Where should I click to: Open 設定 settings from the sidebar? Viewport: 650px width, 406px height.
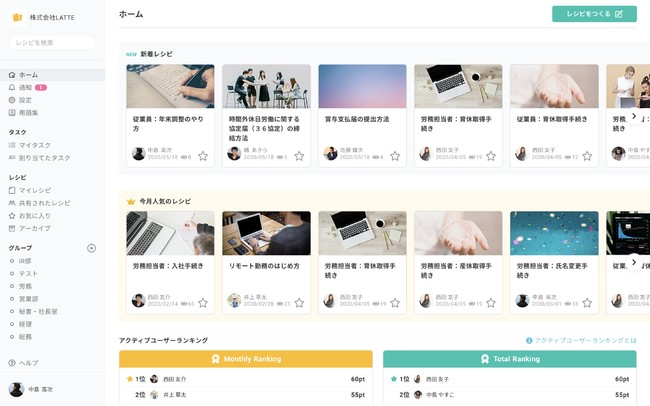click(x=25, y=100)
